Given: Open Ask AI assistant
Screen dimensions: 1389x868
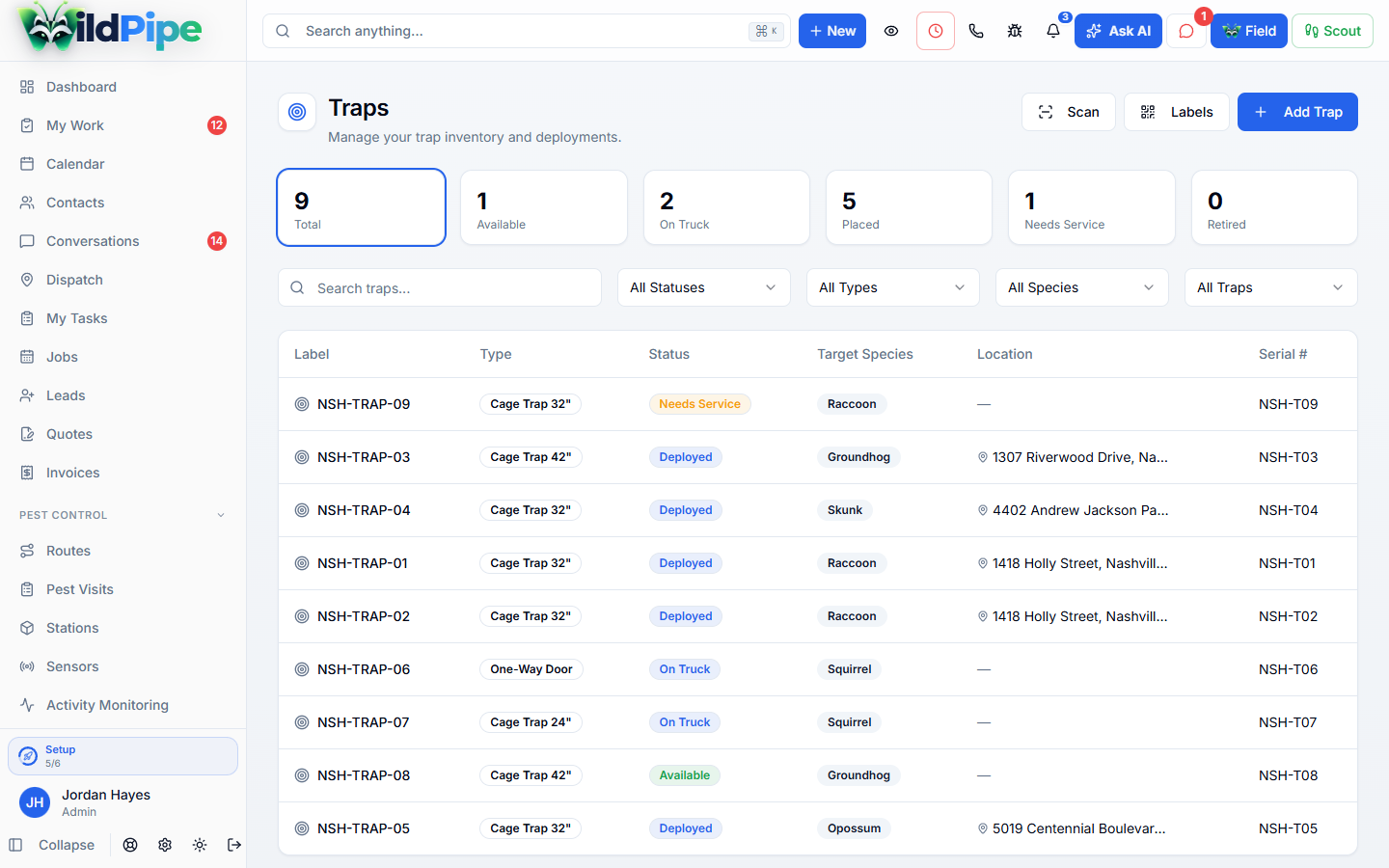Looking at the screenshot, I should click(1118, 31).
